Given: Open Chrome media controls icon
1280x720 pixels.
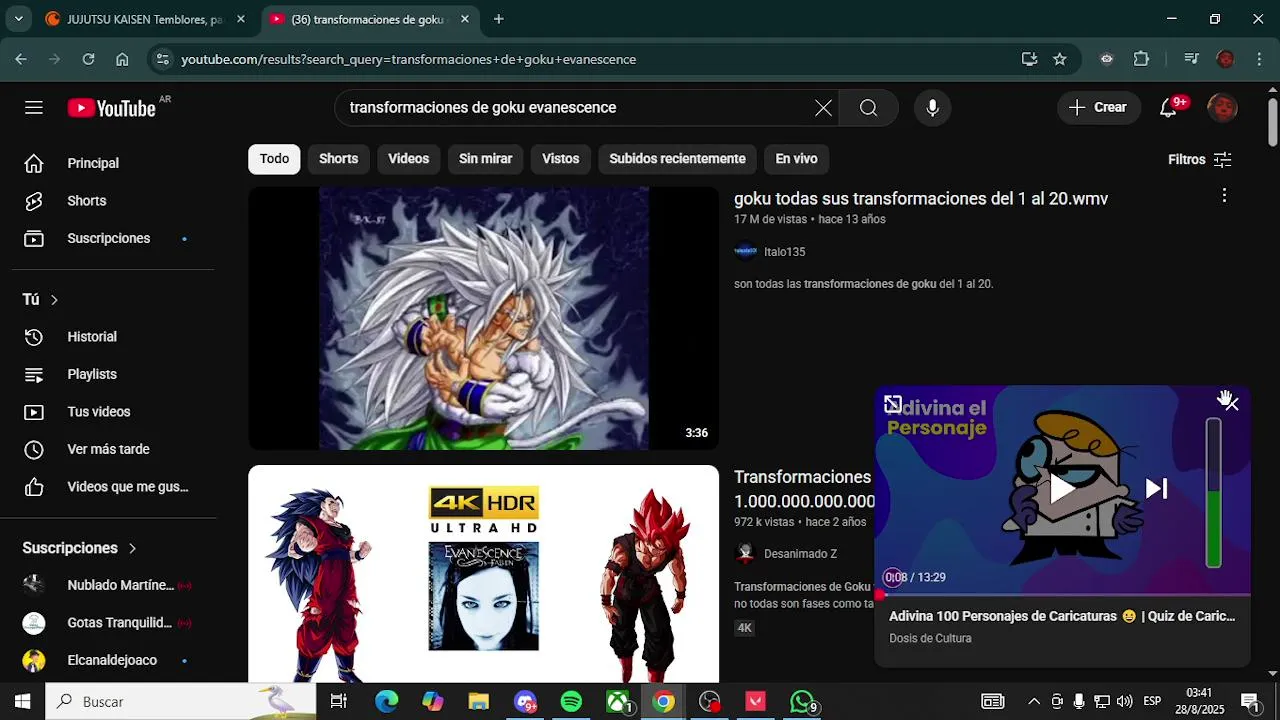Looking at the screenshot, I should click(x=1191, y=59).
